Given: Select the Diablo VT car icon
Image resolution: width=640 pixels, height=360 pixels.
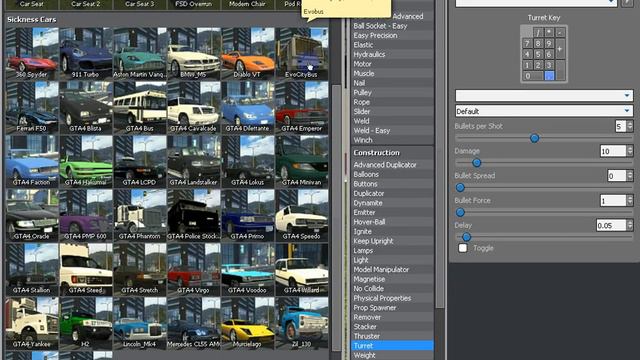Looking at the screenshot, I should [247, 53].
